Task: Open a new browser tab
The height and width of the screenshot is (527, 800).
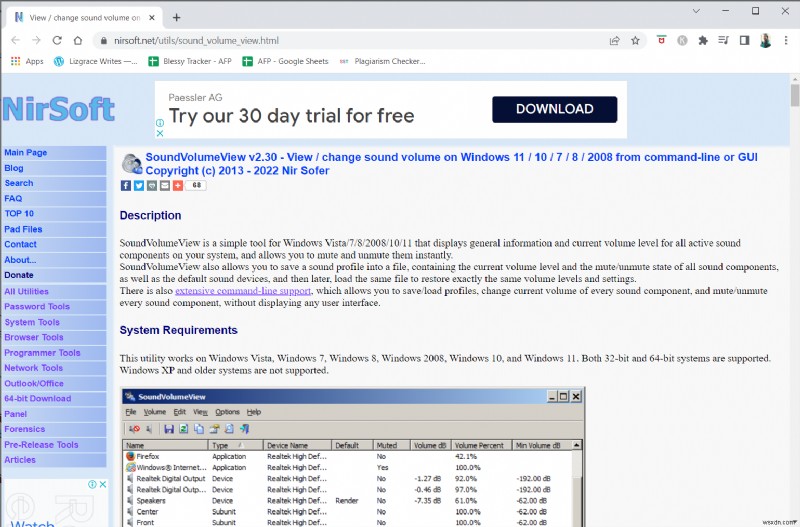Action: point(177,17)
